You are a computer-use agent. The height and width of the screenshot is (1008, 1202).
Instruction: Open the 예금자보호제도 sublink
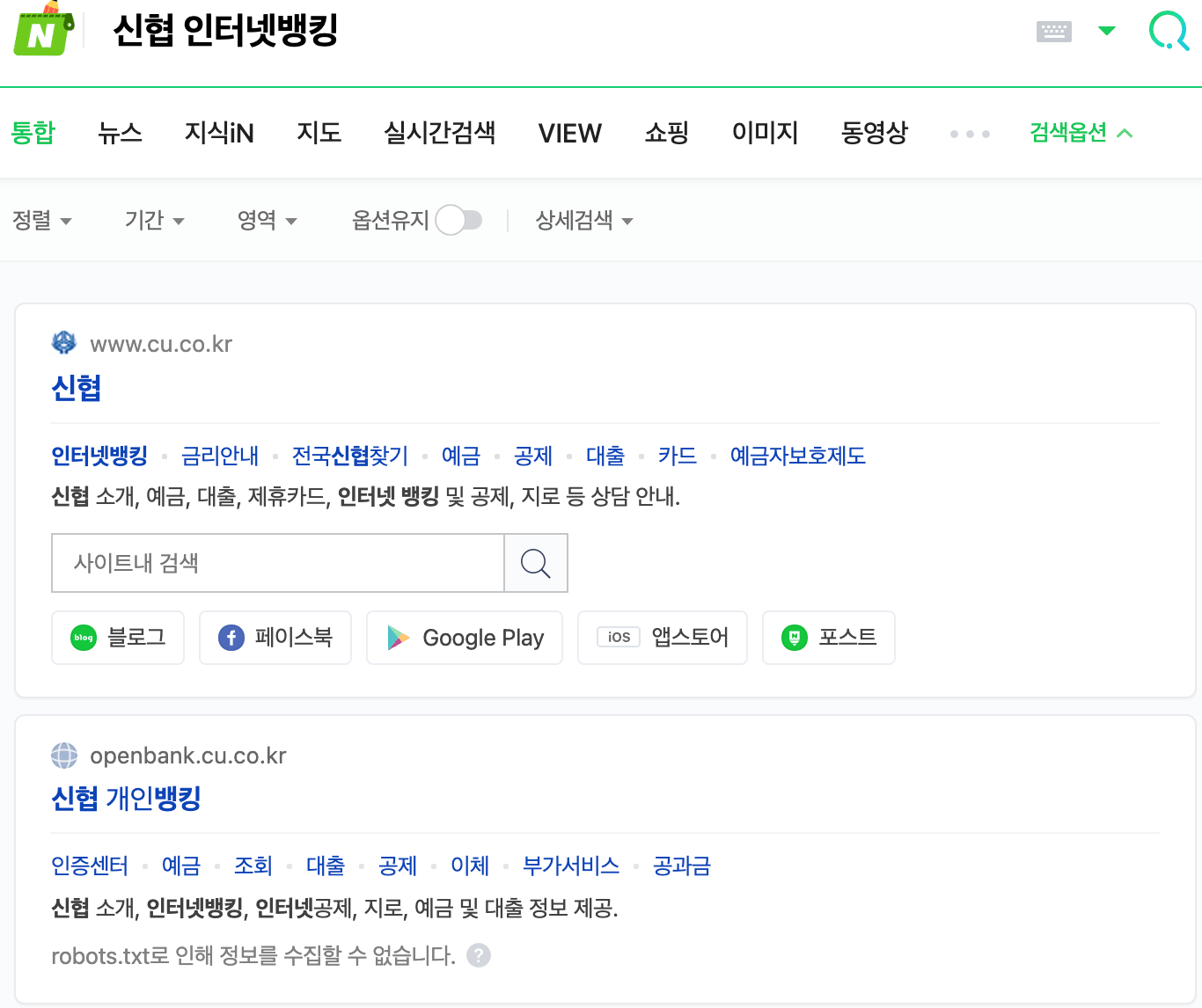(798, 456)
